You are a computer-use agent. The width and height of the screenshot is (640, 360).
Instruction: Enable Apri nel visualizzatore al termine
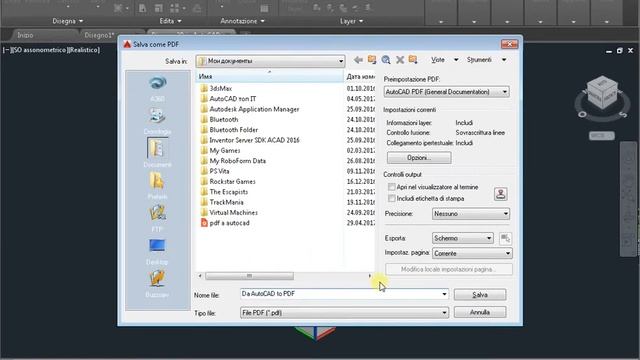pos(391,187)
